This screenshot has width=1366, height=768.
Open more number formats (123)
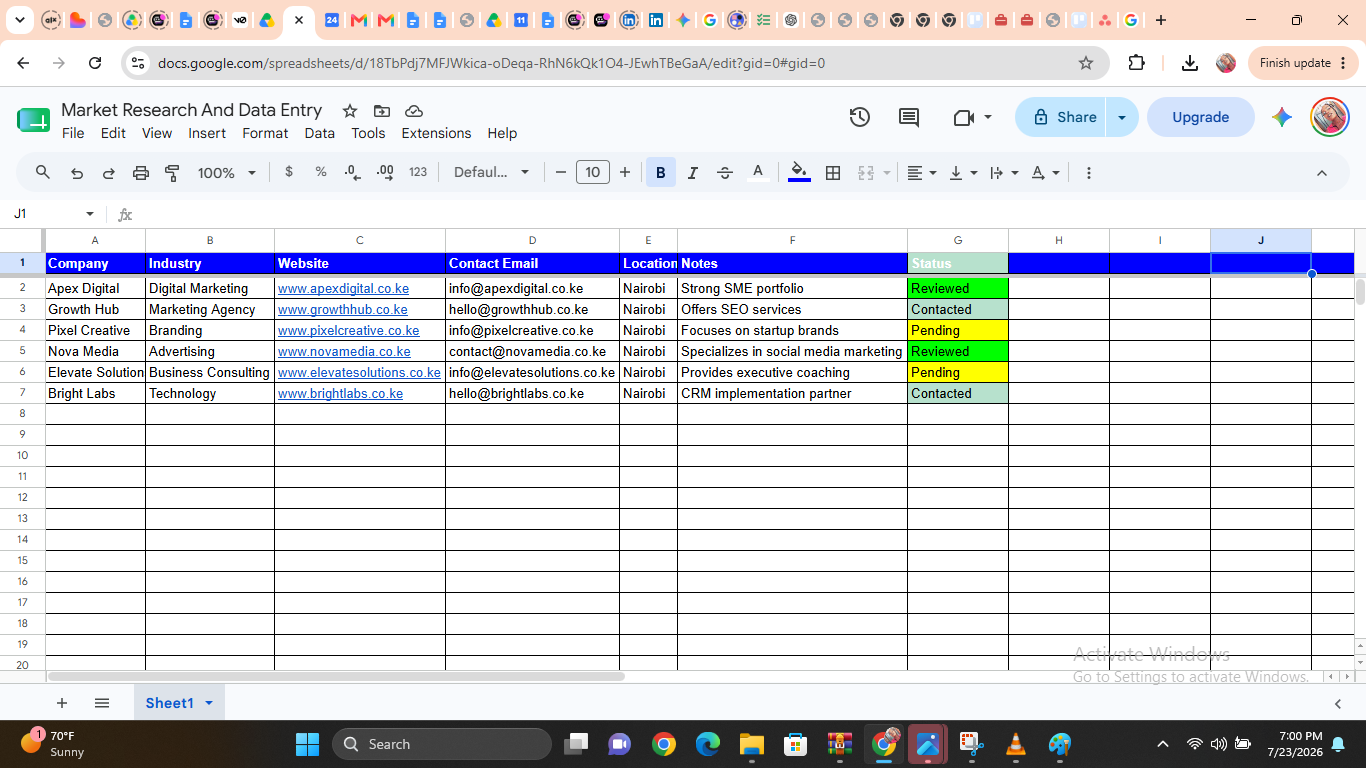tap(418, 172)
